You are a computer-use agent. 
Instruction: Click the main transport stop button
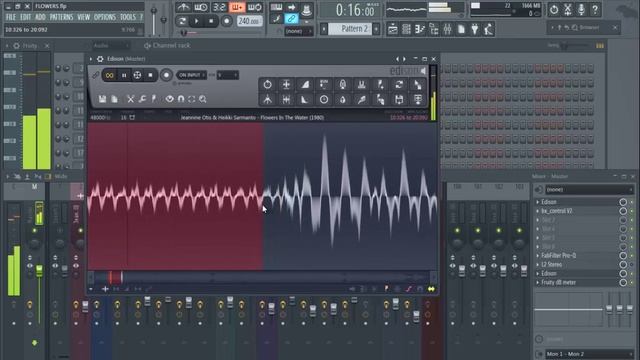pos(211,21)
